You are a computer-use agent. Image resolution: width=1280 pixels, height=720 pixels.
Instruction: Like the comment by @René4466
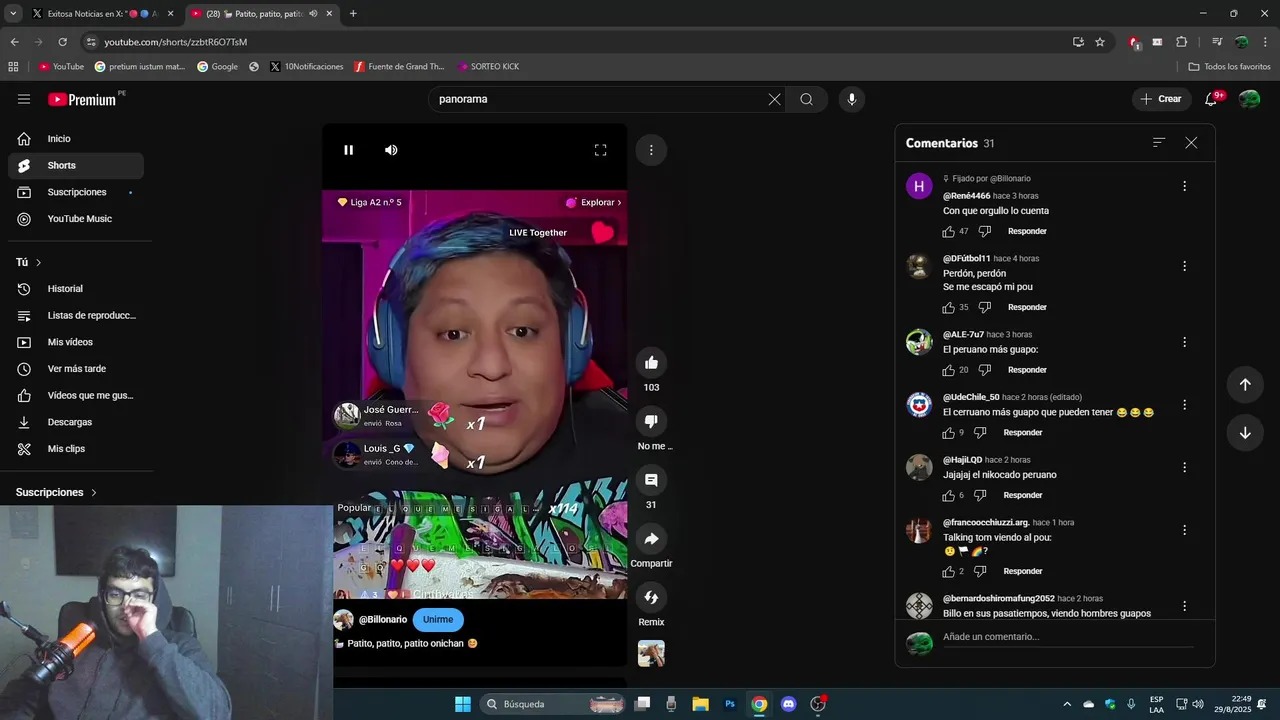tap(948, 231)
